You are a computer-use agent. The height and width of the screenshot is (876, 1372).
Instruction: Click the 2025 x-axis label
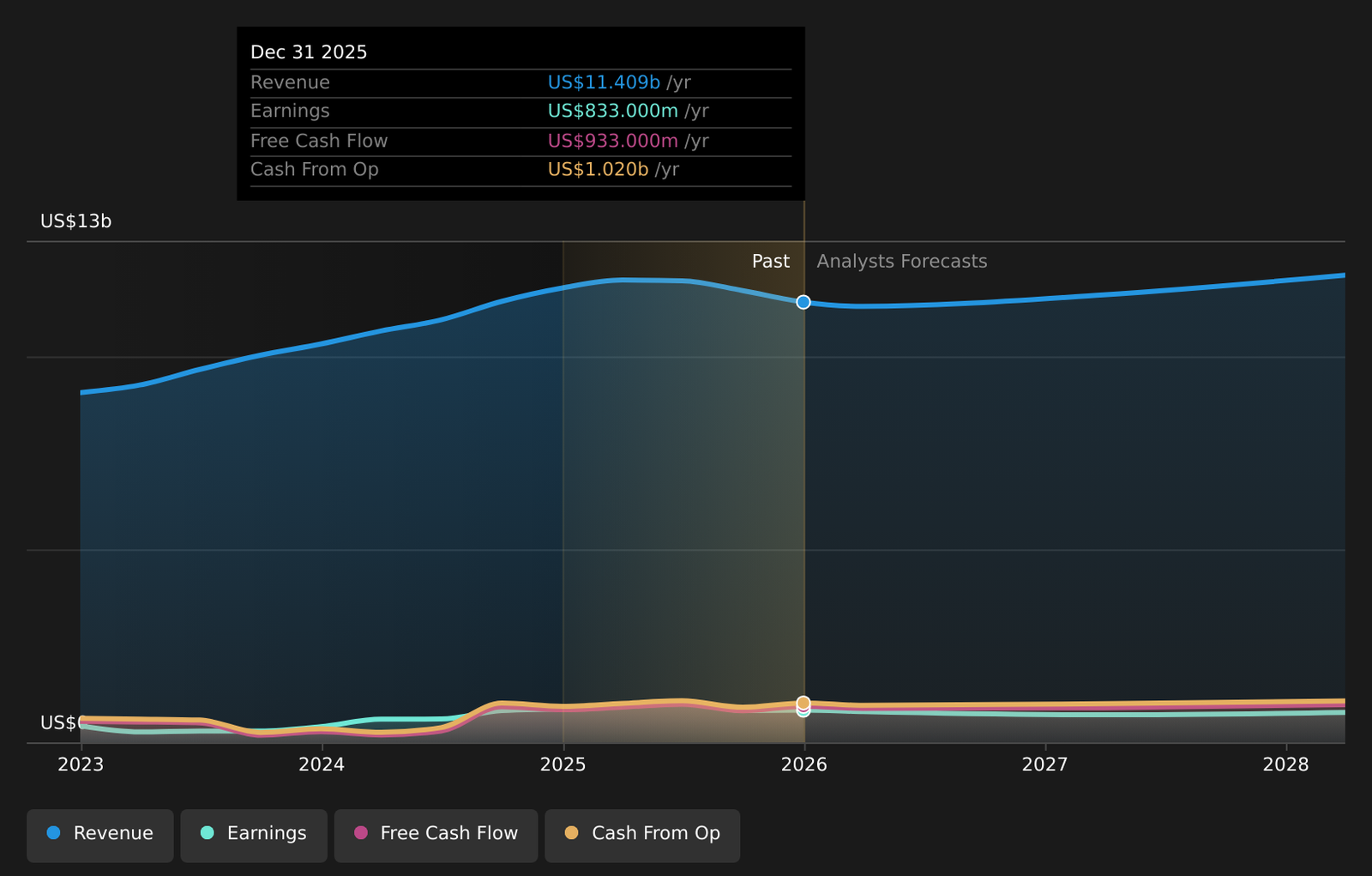(x=563, y=764)
